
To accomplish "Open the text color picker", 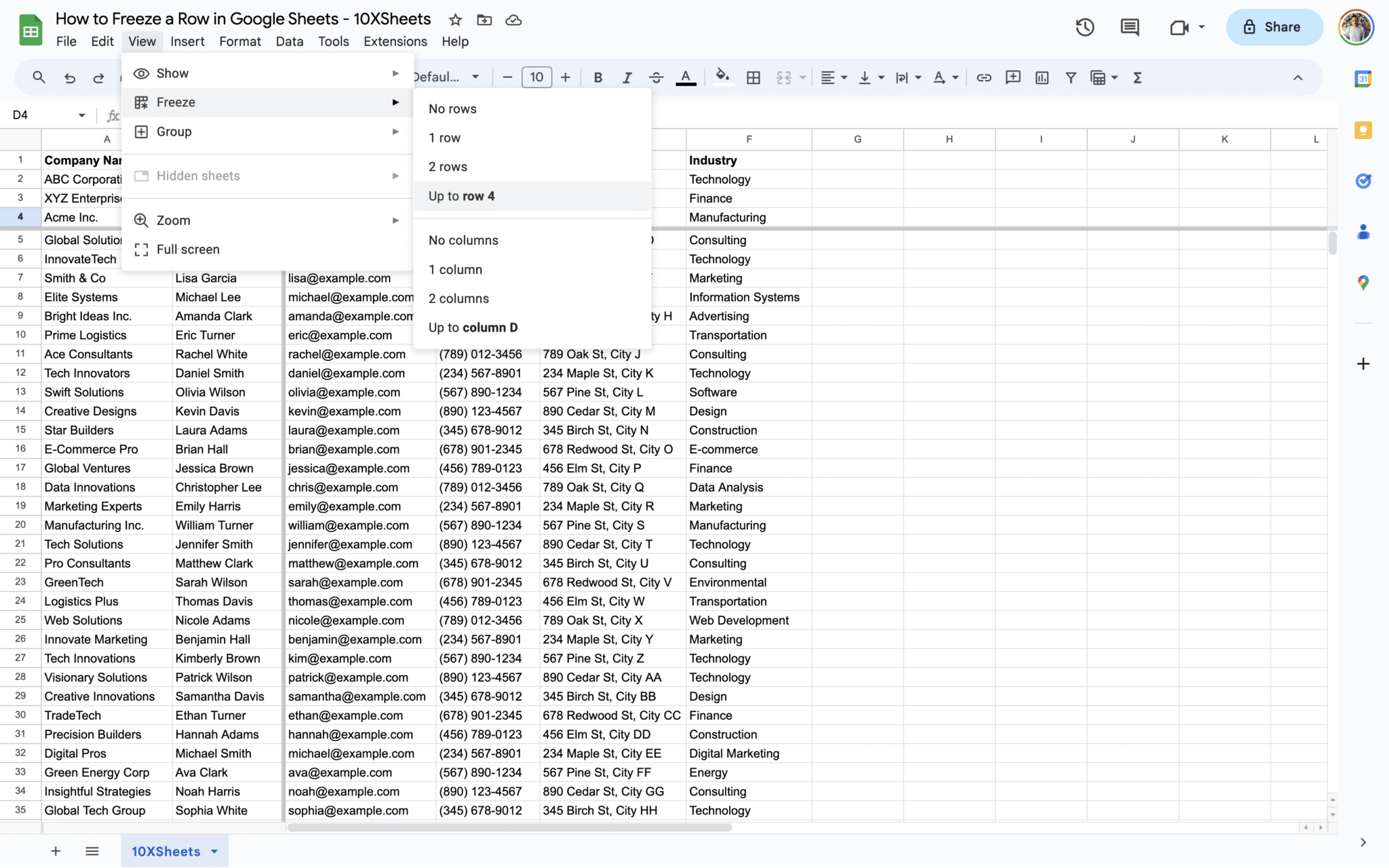I will click(686, 77).
